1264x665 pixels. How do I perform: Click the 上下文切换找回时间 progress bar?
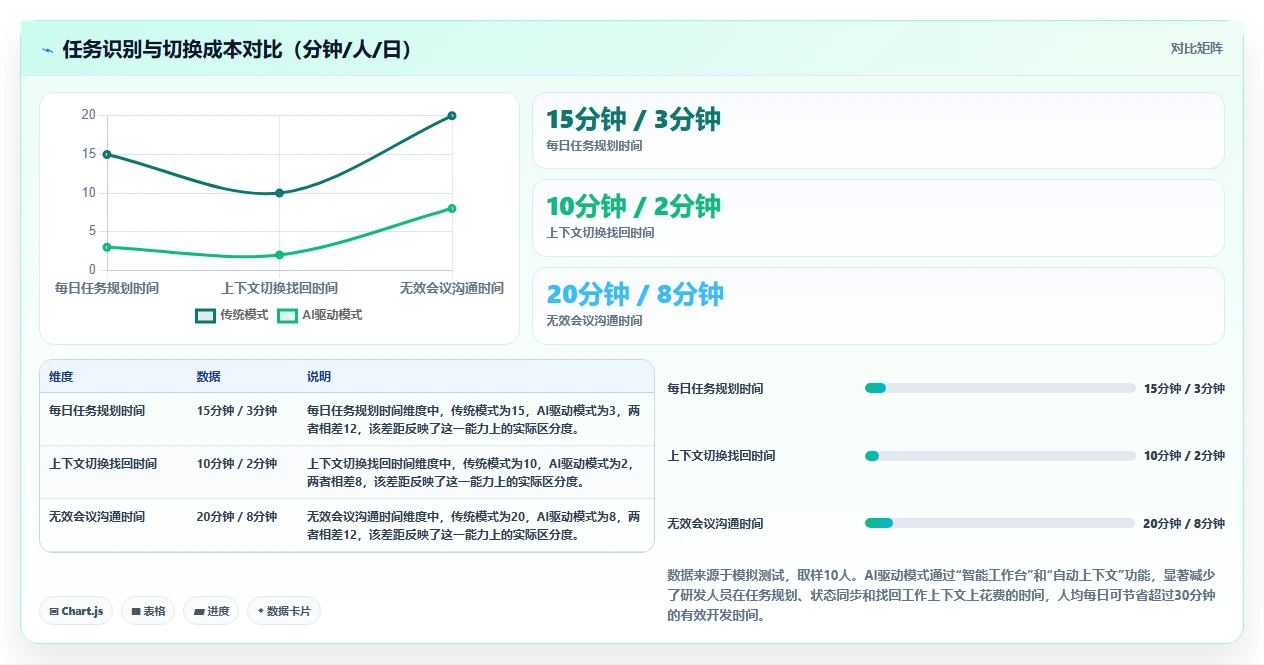[1000, 456]
